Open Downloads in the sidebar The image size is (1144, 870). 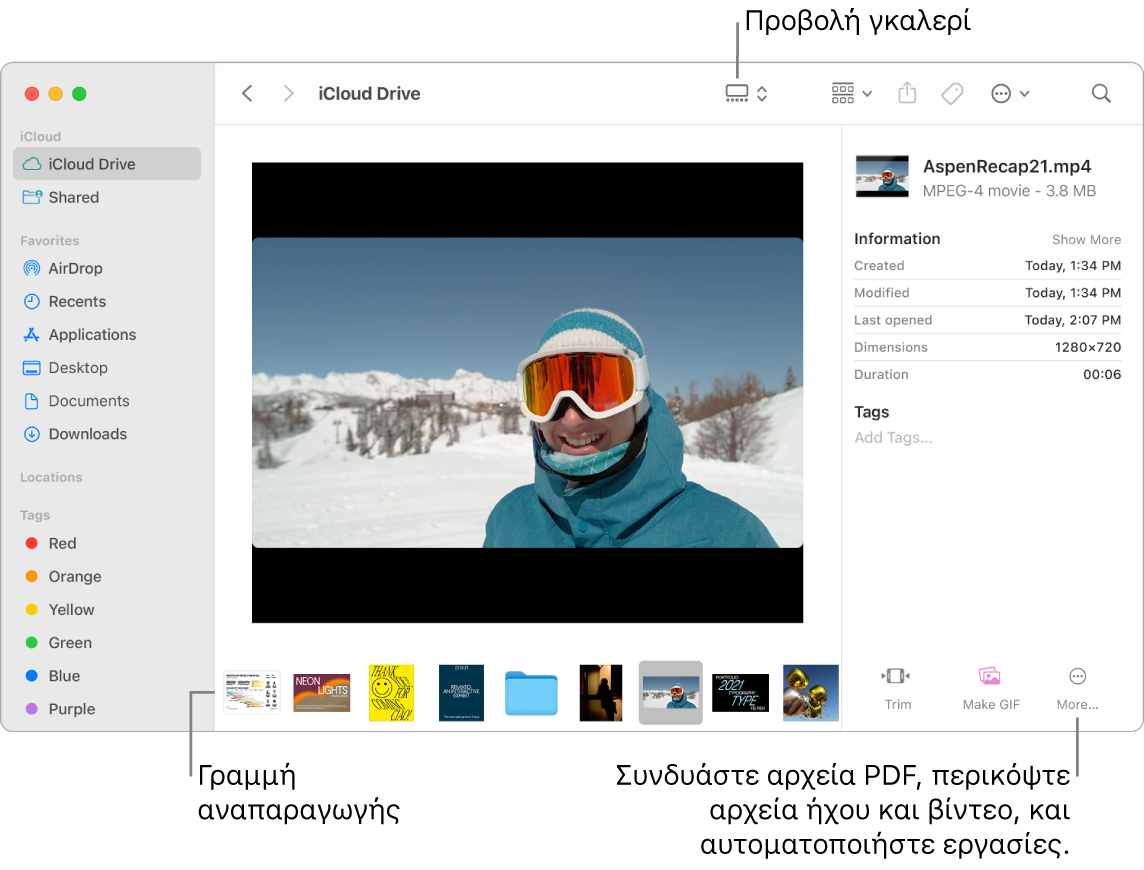click(87, 434)
